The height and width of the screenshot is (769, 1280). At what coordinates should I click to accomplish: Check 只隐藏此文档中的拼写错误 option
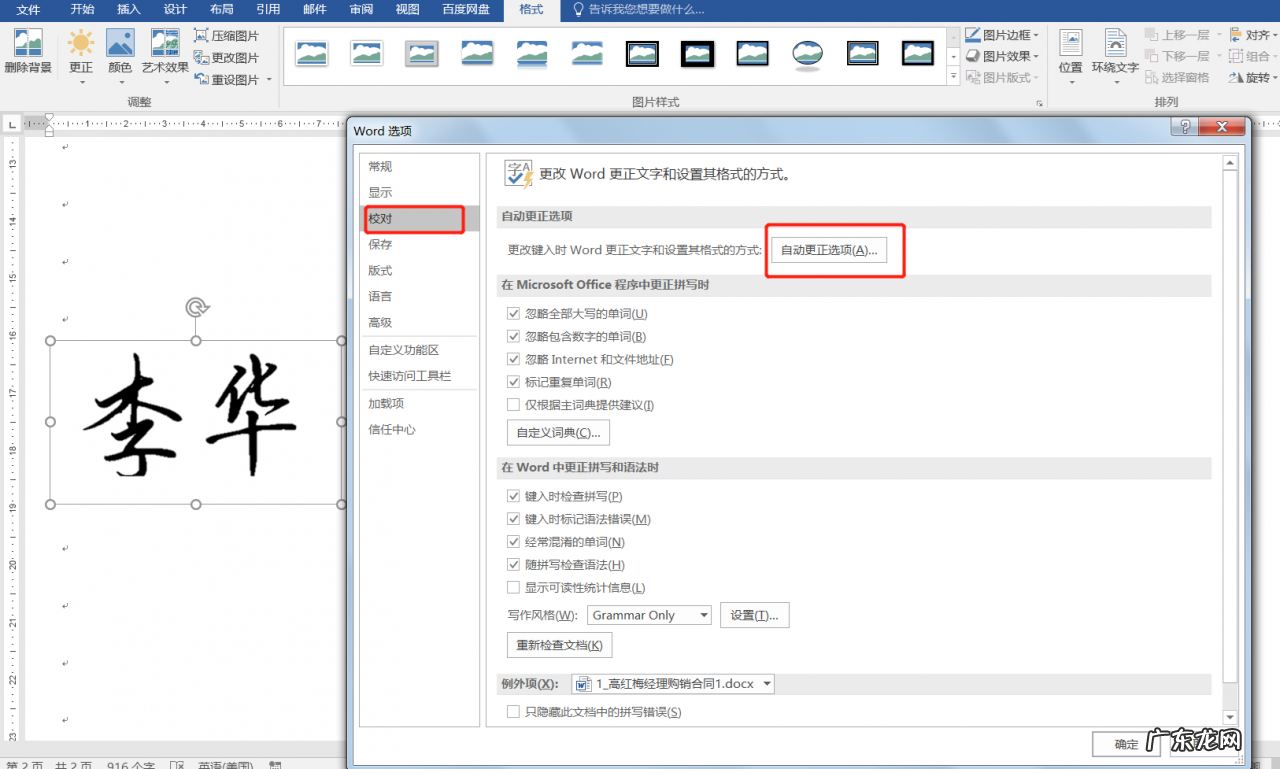(513, 712)
